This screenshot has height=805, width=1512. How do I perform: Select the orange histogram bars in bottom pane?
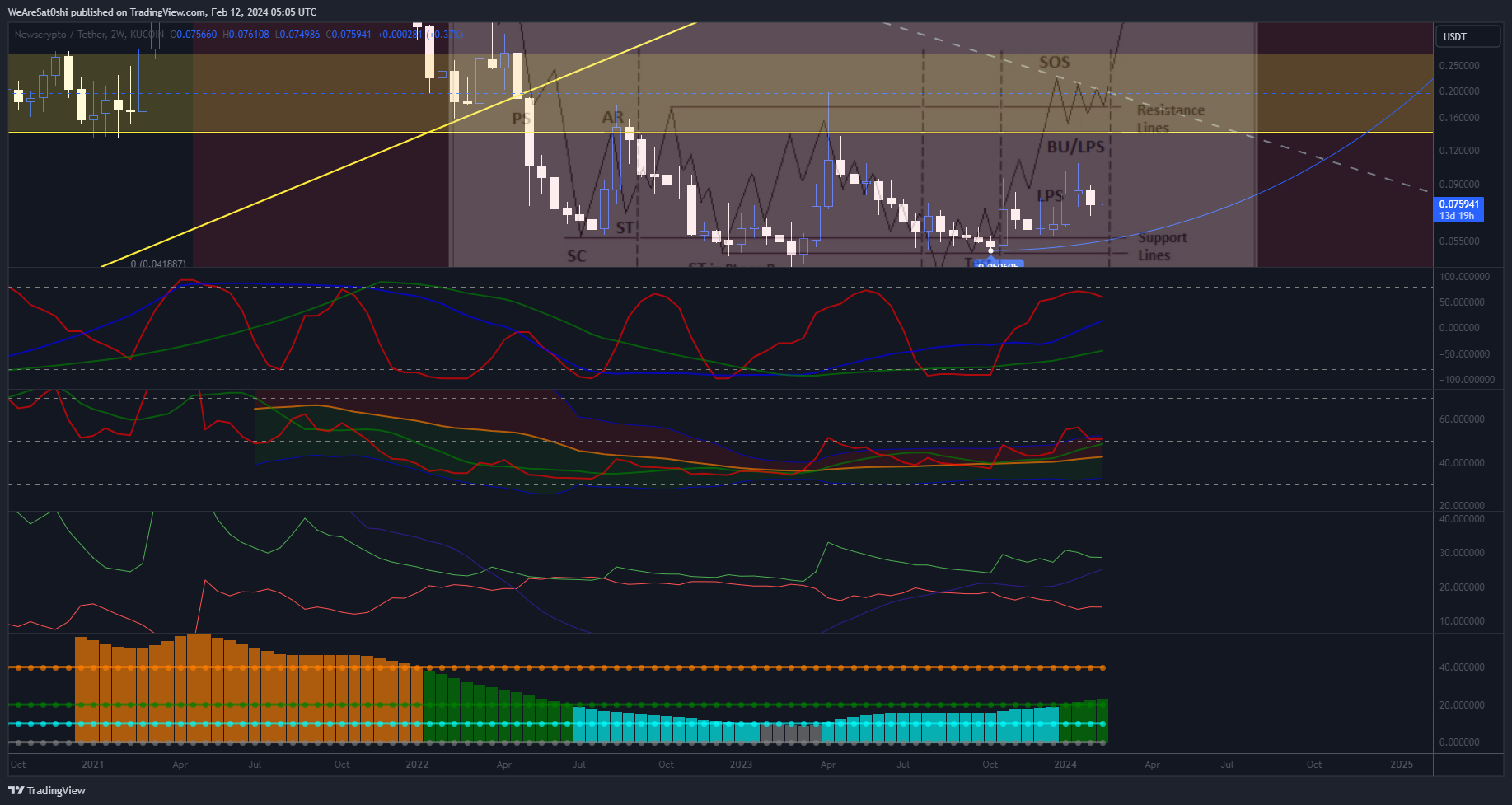point(247,689)
